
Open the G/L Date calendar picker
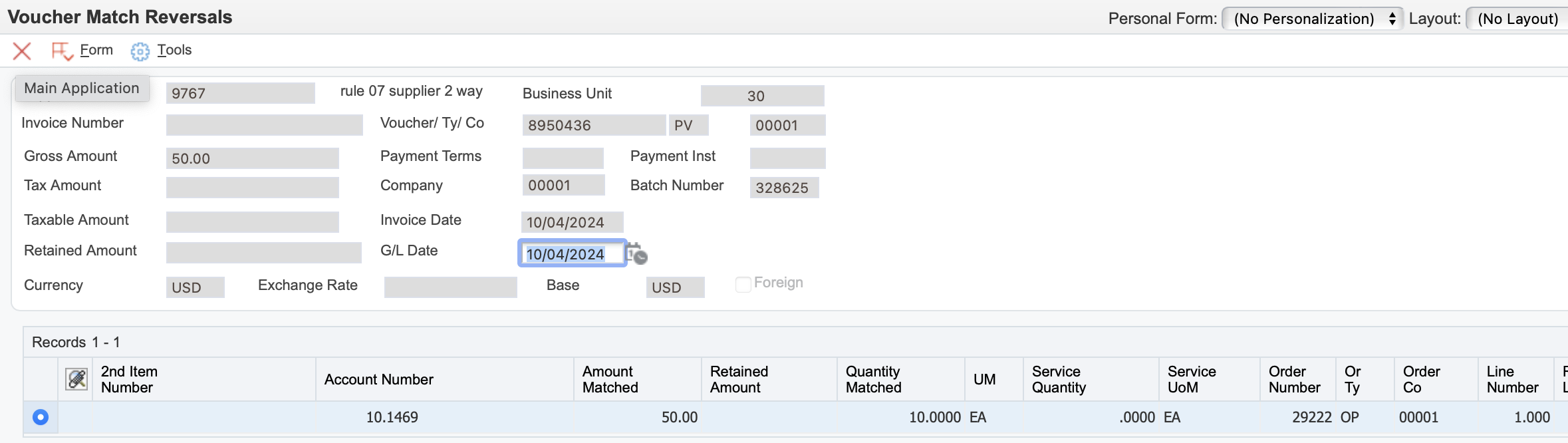(636, 253)
